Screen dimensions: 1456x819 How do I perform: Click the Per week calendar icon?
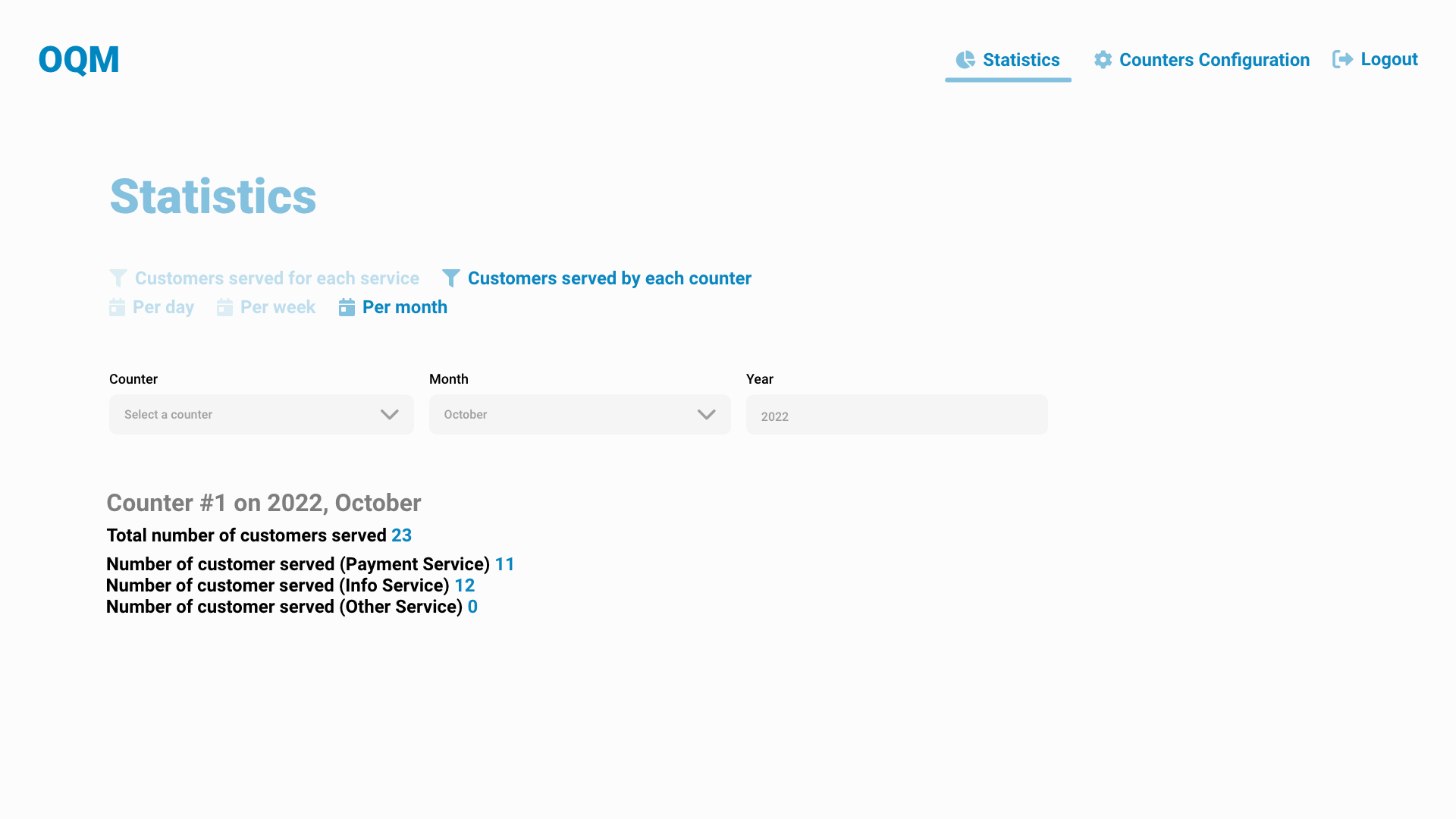pyautogui.click(x=224, y=307)
